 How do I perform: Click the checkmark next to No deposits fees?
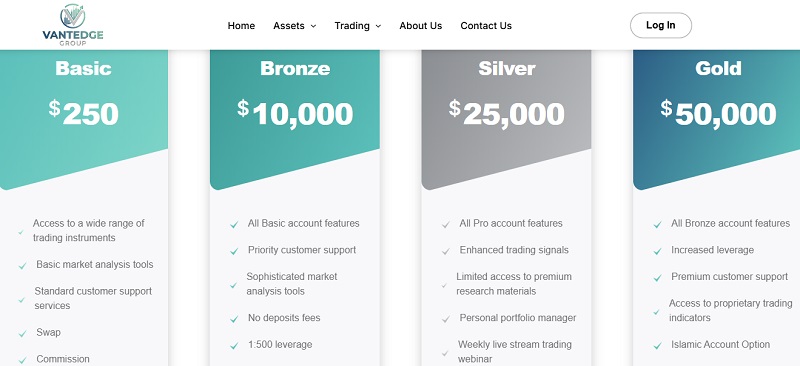(x=234, y=319)
